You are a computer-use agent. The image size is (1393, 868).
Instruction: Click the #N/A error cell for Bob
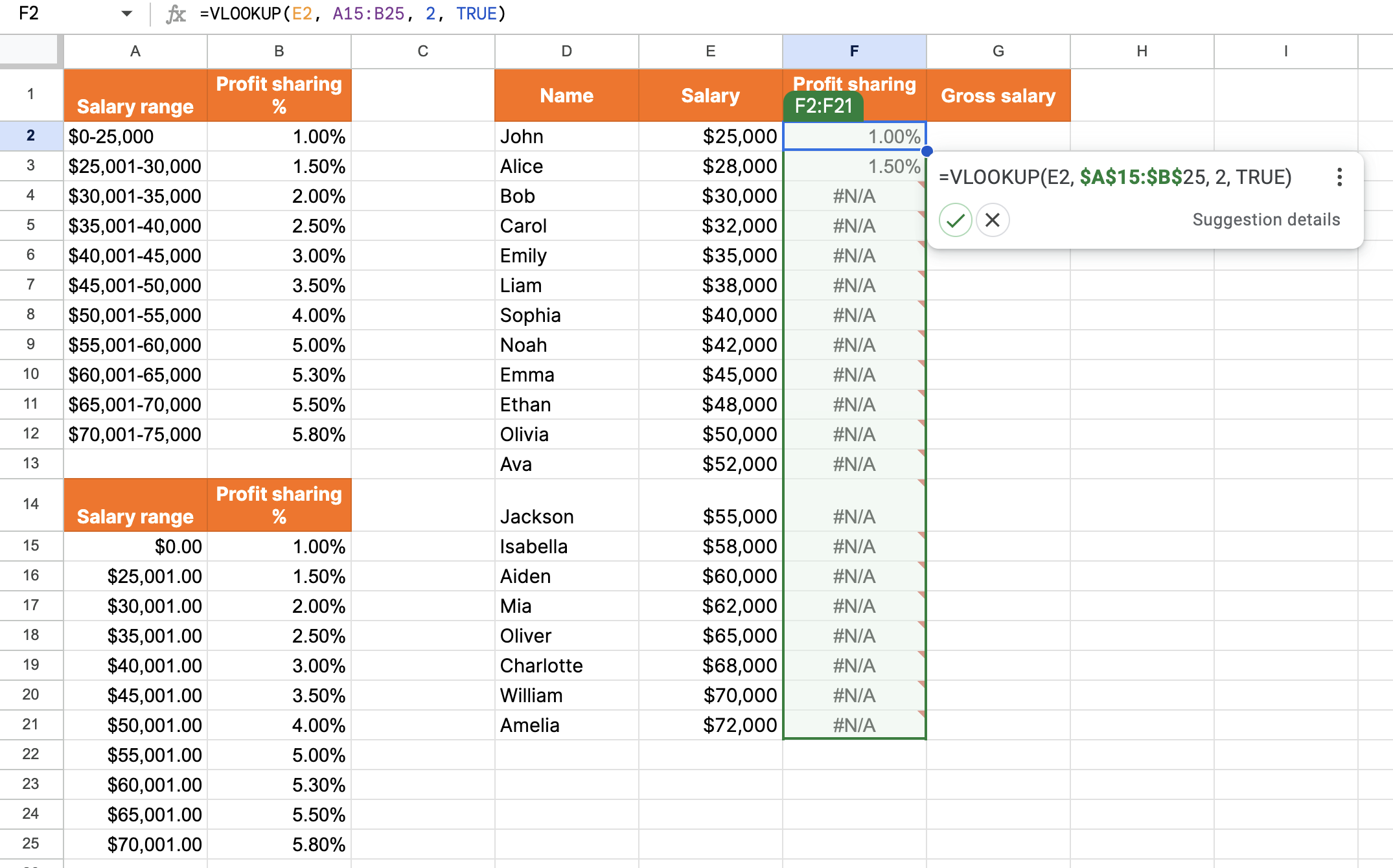854,196
